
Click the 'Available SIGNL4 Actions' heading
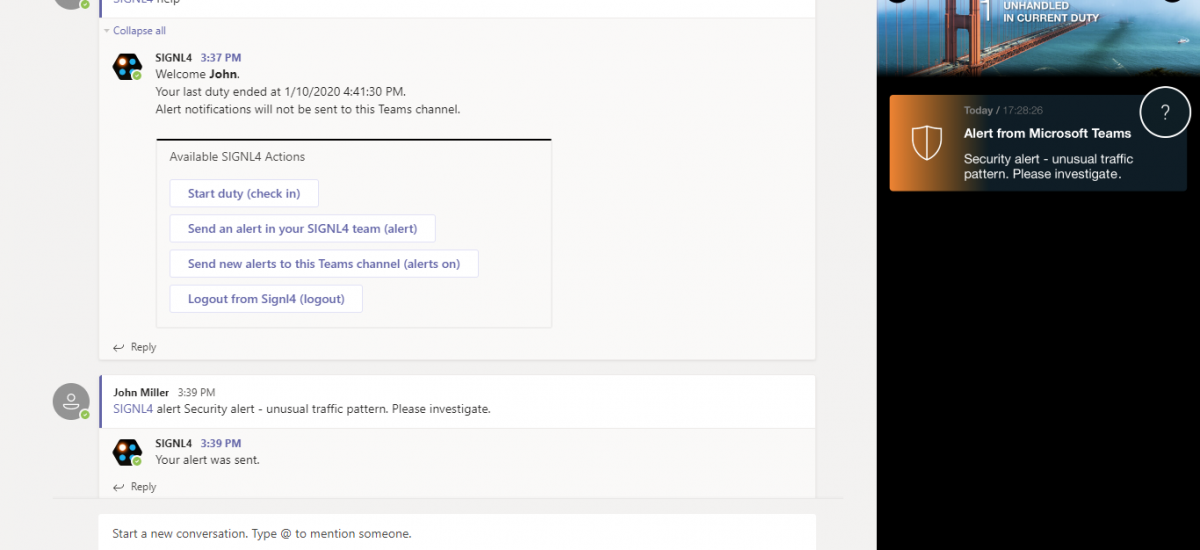[237, 157]
